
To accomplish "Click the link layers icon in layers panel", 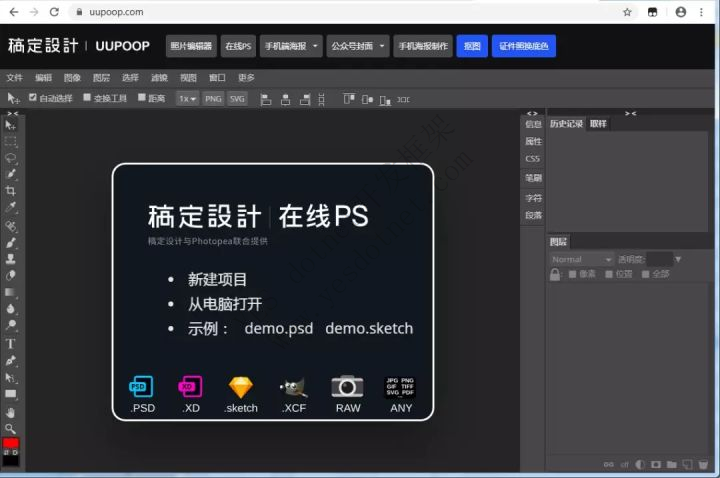I will point(608,465).
